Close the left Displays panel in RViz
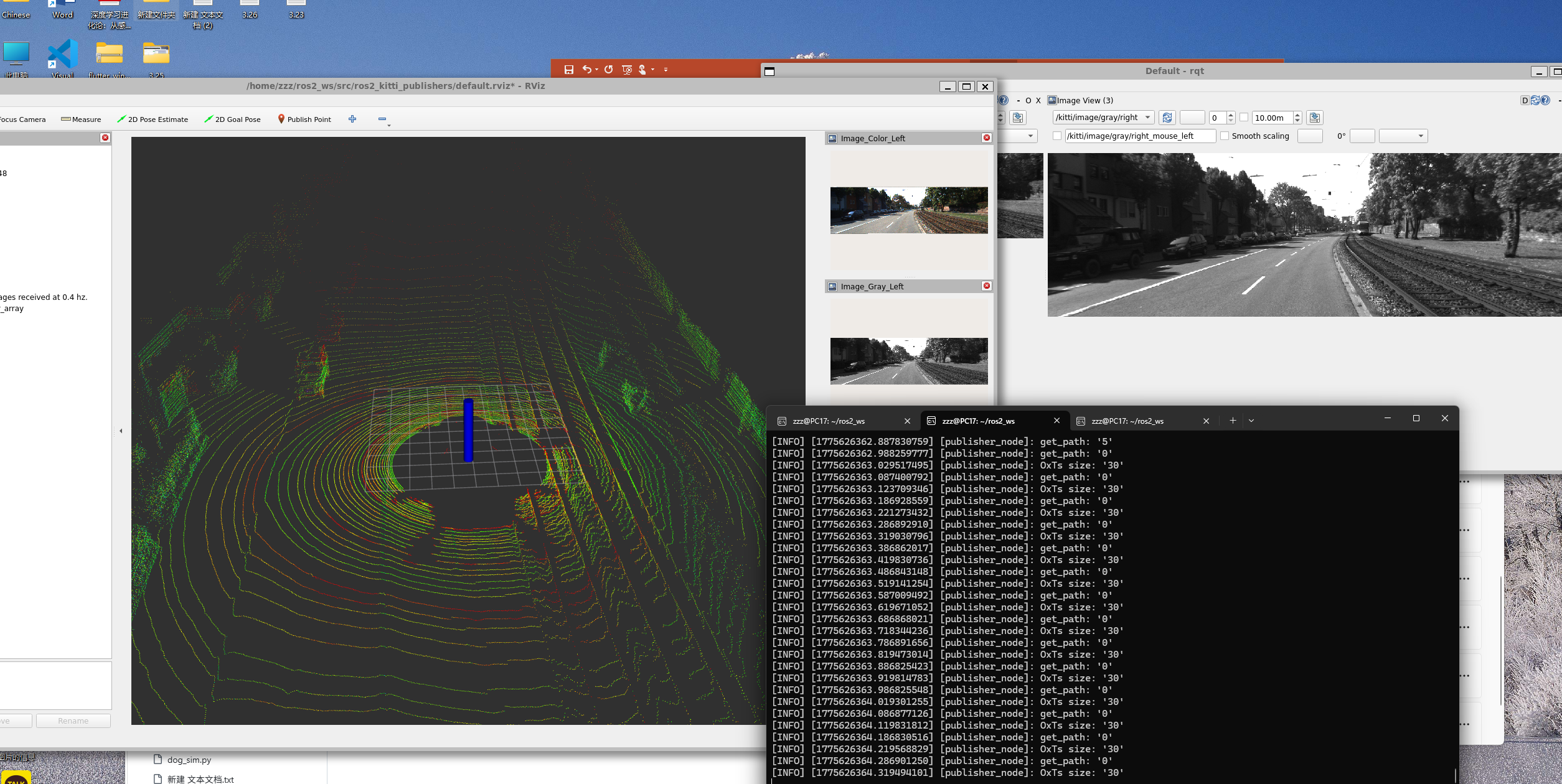The image size is (1562, 784). click(x=105, y=138)
